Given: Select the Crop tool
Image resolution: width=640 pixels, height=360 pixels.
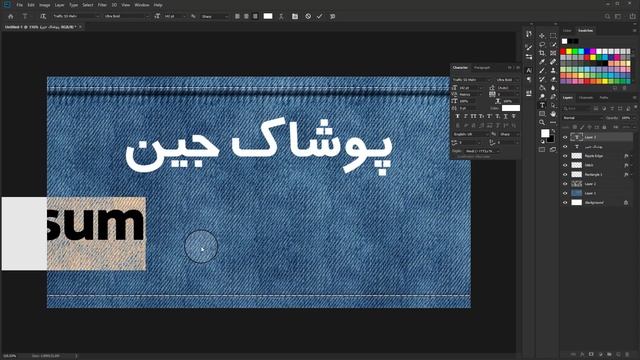Looking at the screenshot, I should [x=542, y=53].
